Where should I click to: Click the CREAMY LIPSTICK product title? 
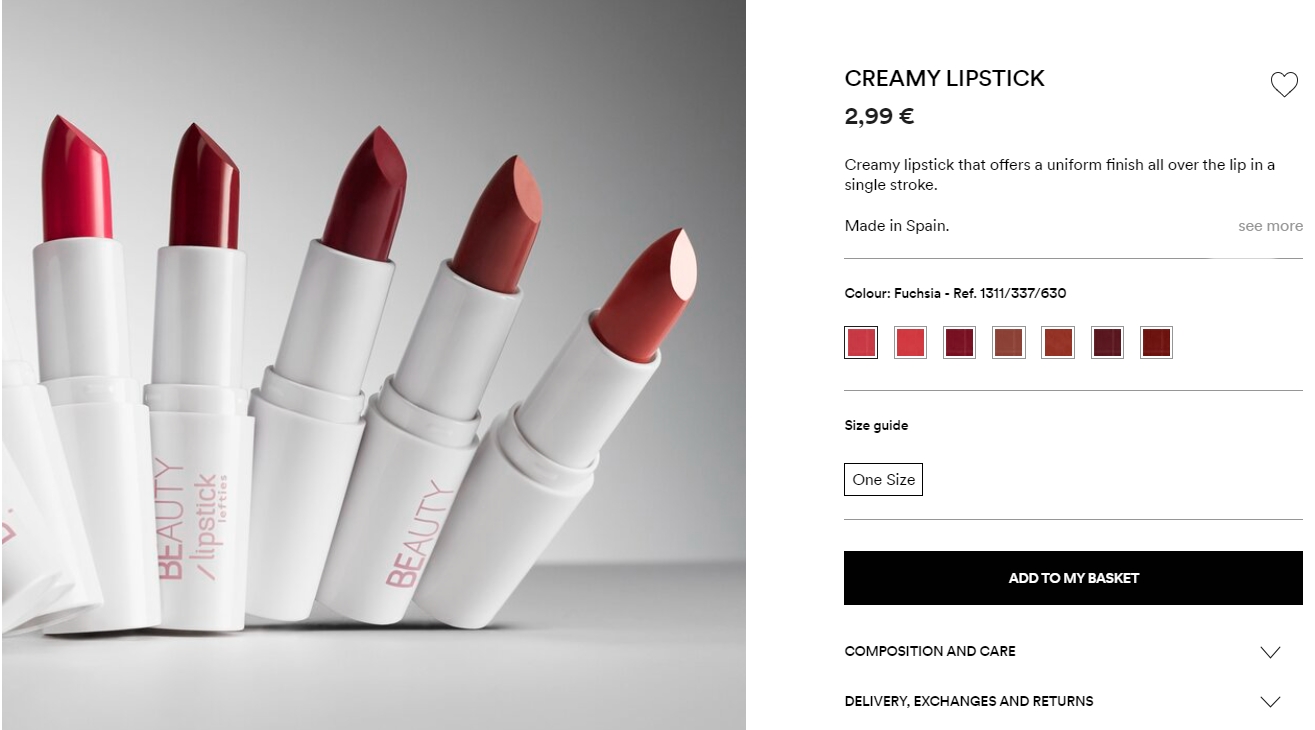coord(944,78)
